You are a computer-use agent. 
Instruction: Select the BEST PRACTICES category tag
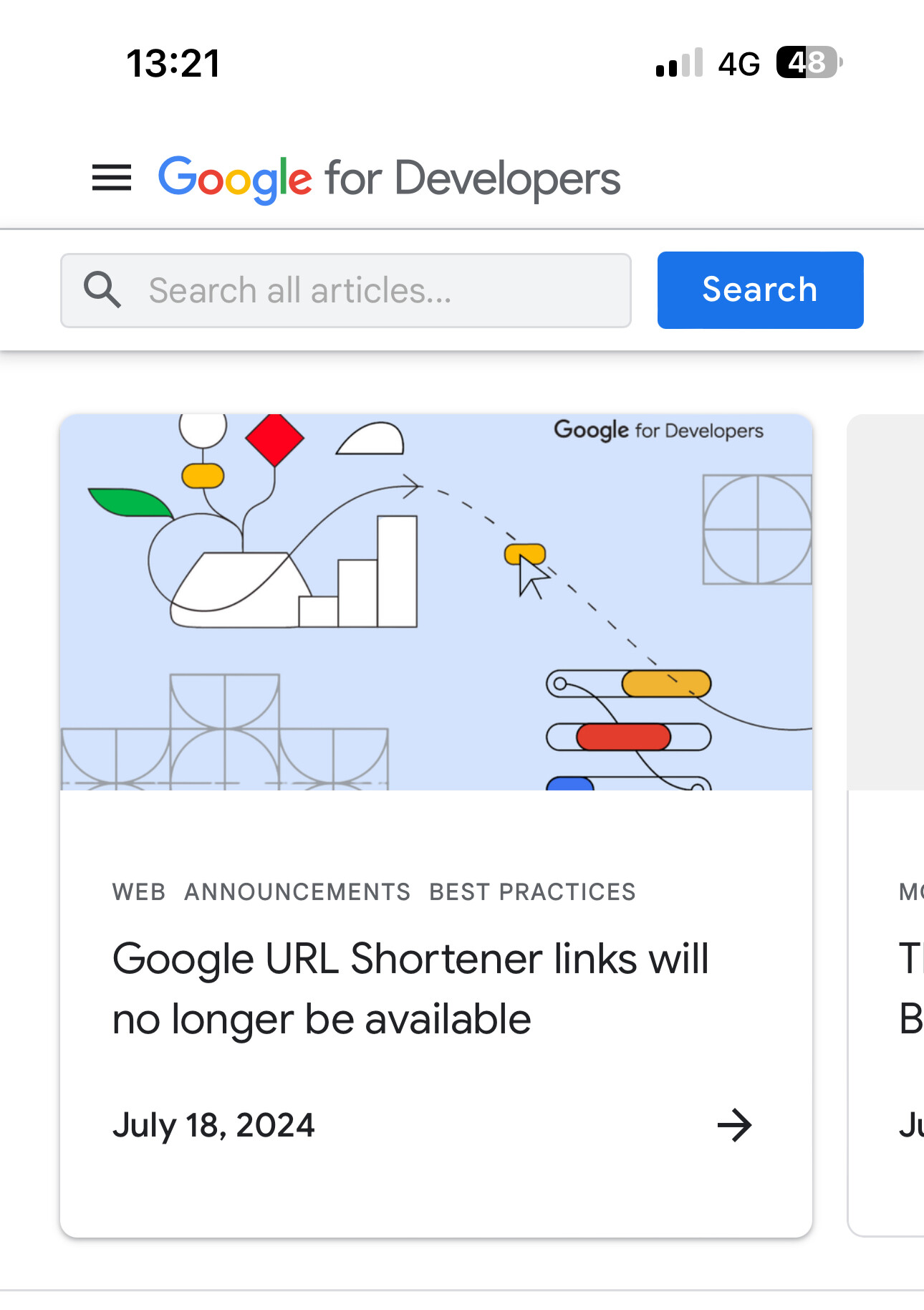click(532, 891)
